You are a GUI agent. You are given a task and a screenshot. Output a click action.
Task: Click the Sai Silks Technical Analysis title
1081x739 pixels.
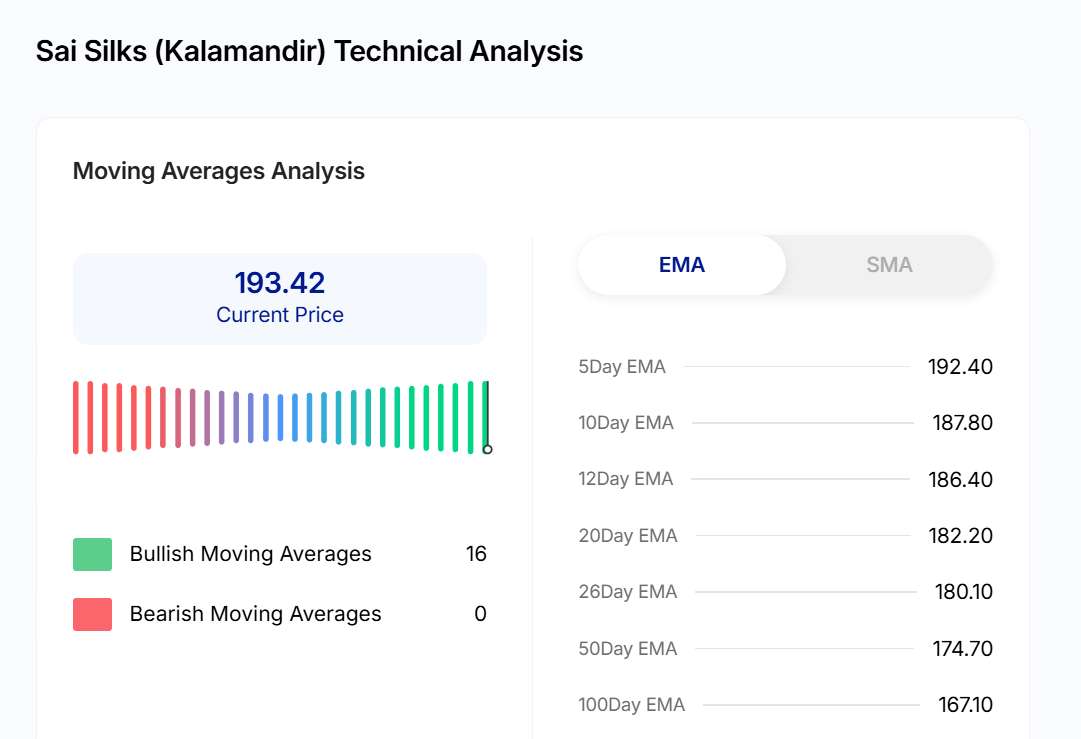(309, 52)
